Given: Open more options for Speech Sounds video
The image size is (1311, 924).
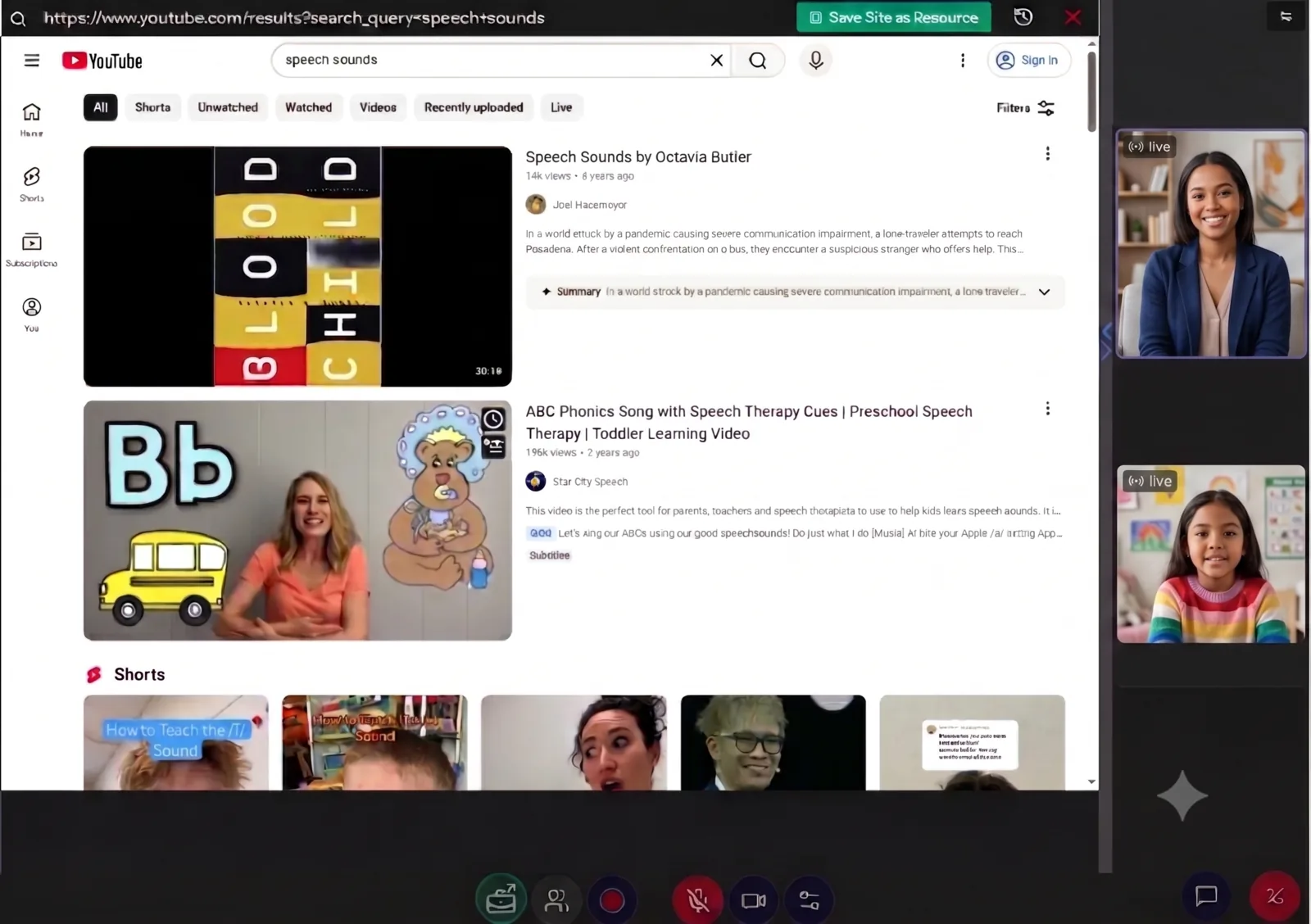Looking at the screenshot, I should tap(1047, 154).
